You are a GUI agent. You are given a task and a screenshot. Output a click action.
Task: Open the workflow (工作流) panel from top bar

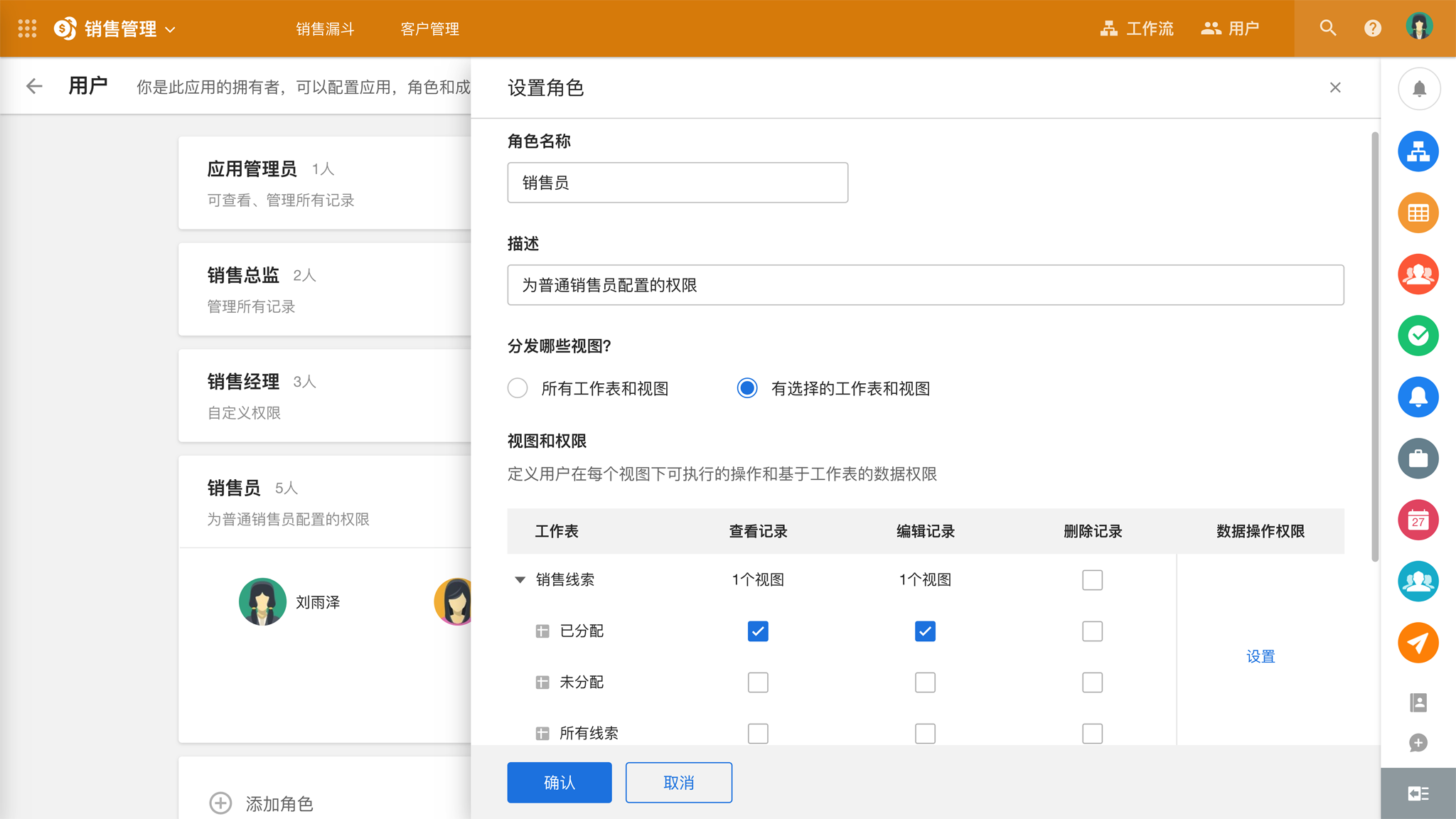click(x=1135, y=28)
